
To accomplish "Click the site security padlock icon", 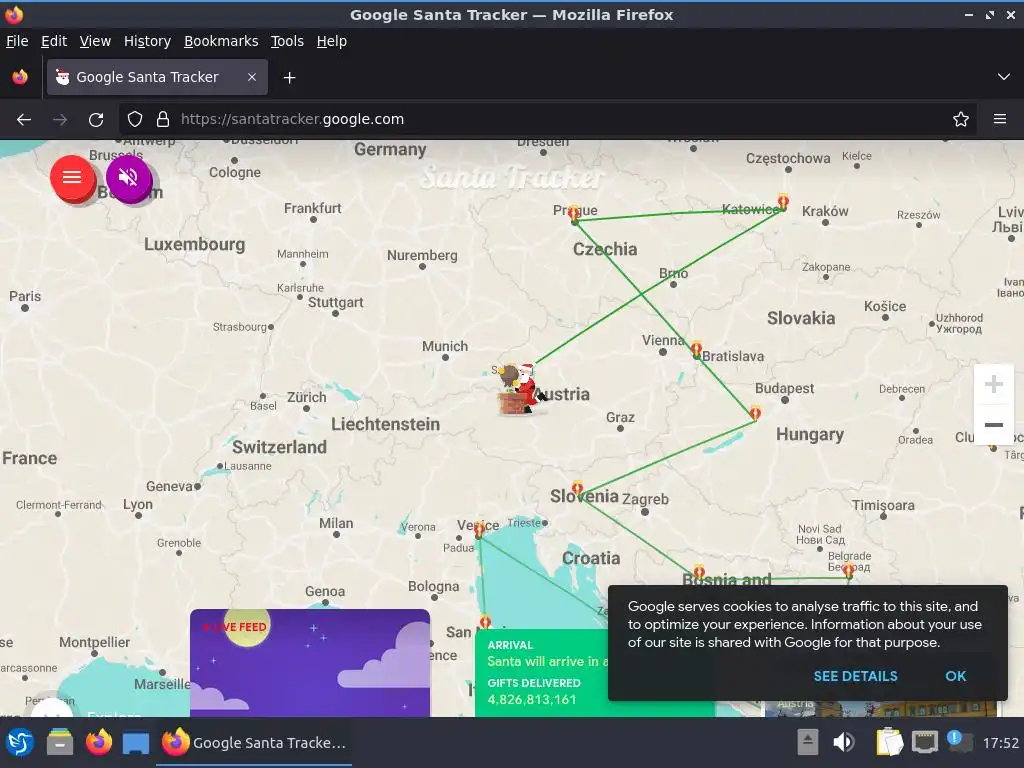I will [163, 120].
